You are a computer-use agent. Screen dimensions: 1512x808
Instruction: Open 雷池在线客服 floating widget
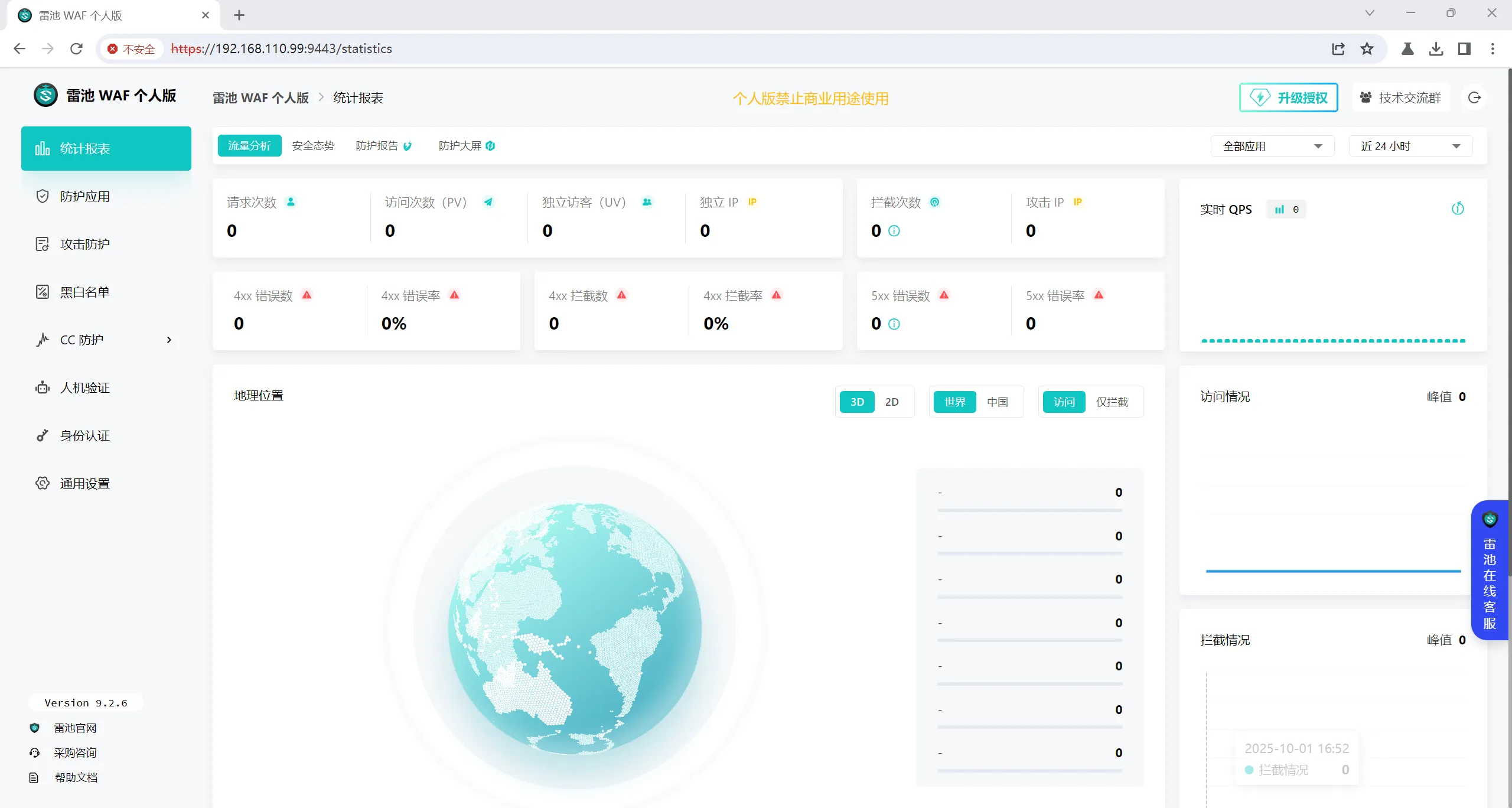click(x=1489, y=571)
